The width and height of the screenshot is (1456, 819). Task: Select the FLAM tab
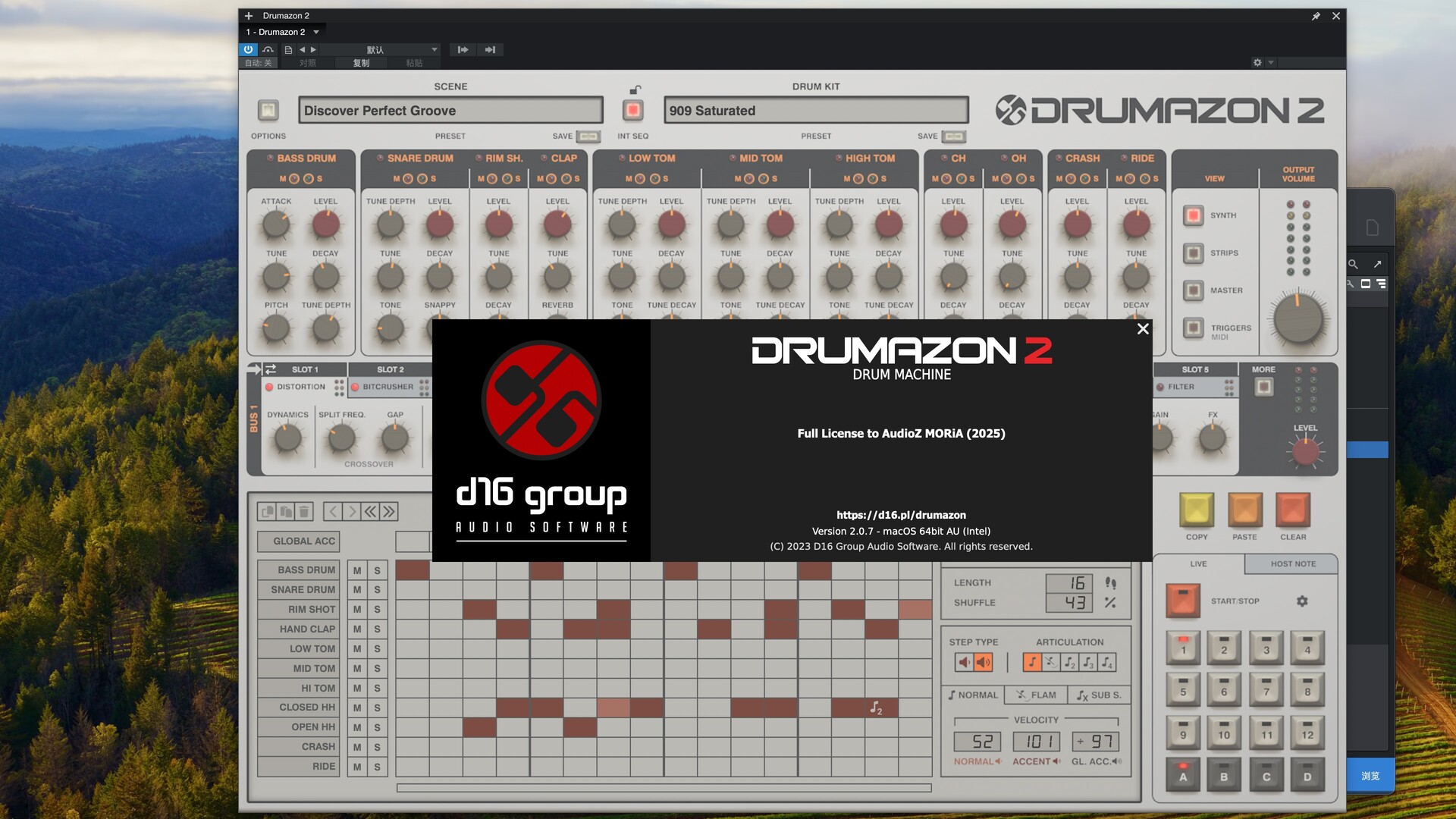(x=1037, y=695)
